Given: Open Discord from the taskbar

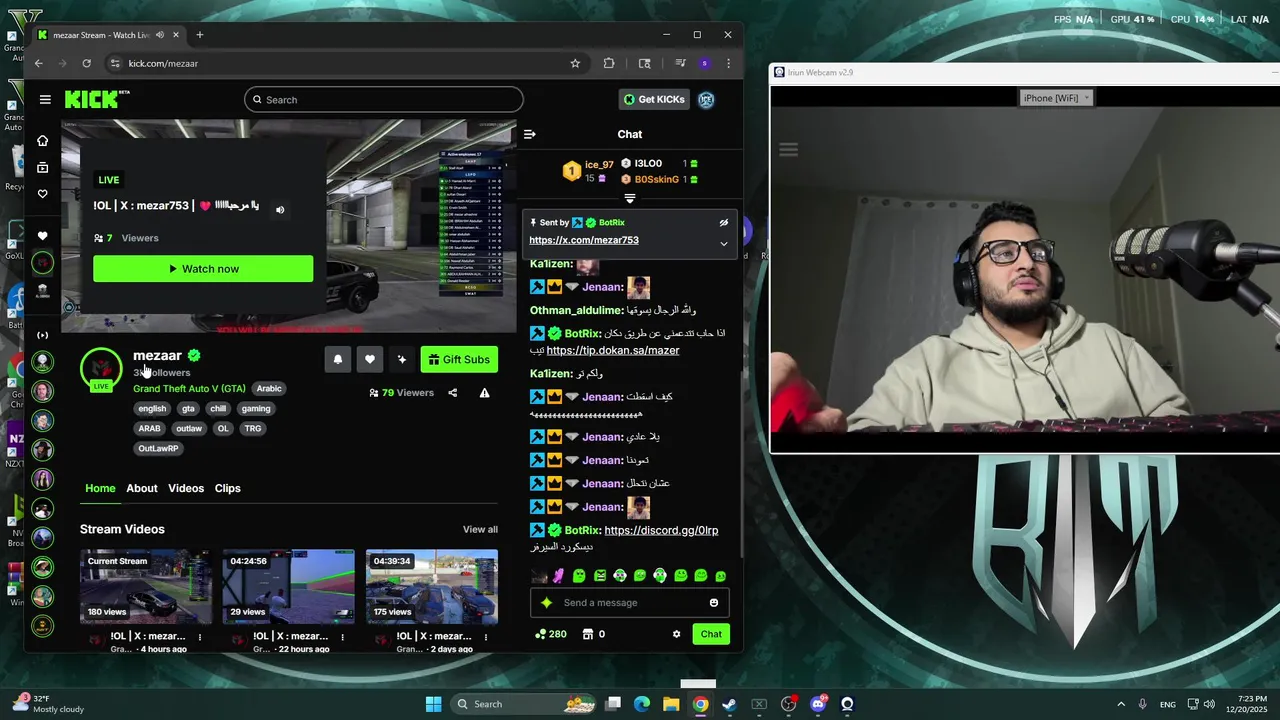Looking at the screenshot, I should pos(818,704).
